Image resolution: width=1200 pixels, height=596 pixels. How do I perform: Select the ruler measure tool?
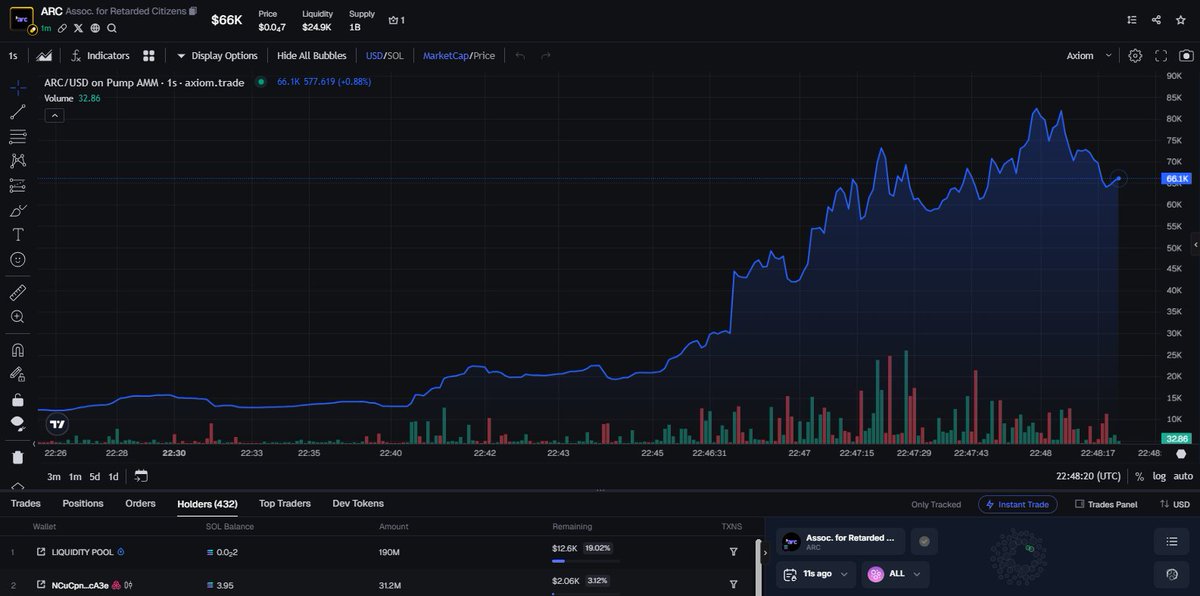click(18, 292)
